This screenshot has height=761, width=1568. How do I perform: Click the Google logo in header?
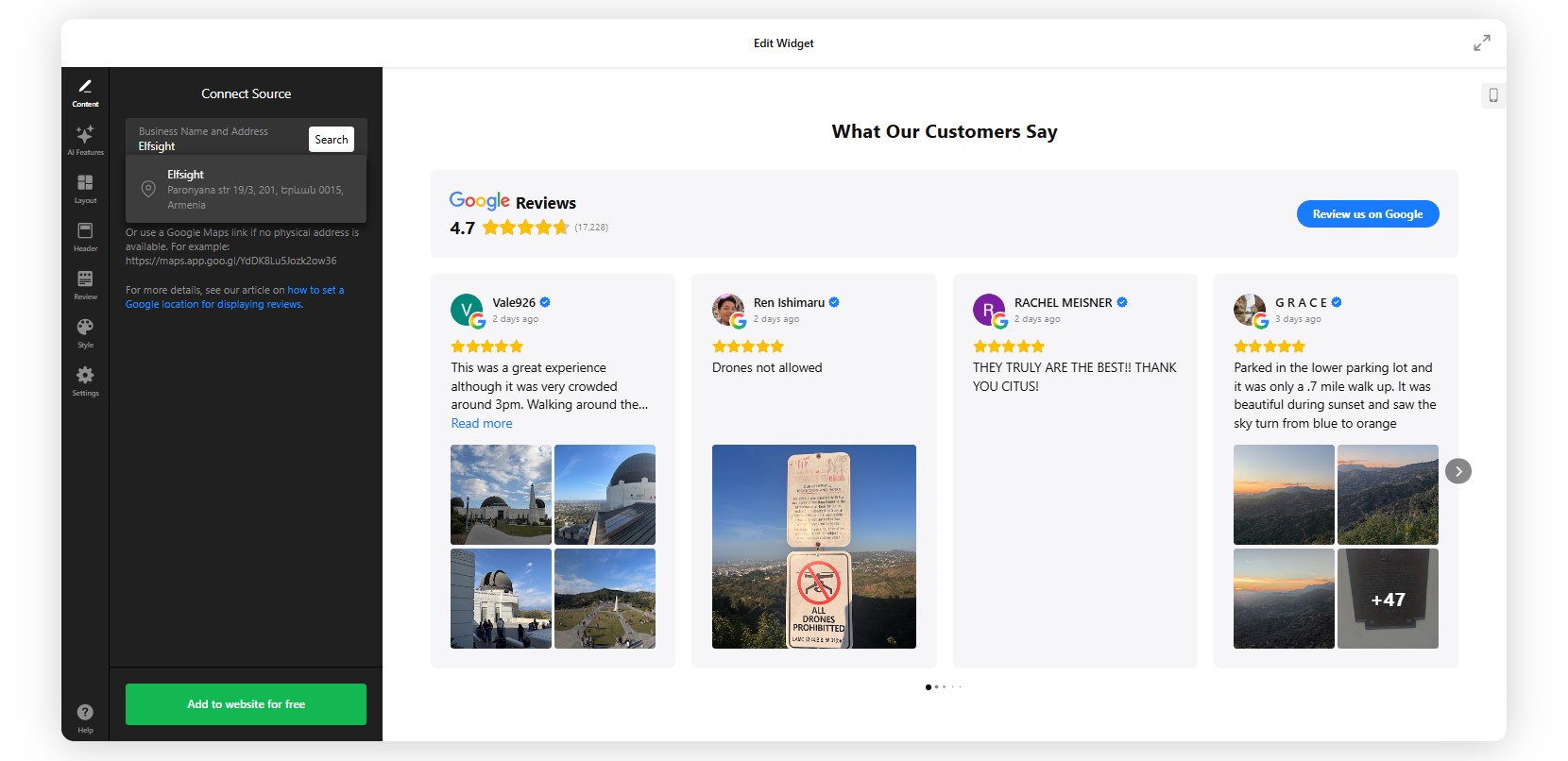pyautogui.click(x=480, y=201)
